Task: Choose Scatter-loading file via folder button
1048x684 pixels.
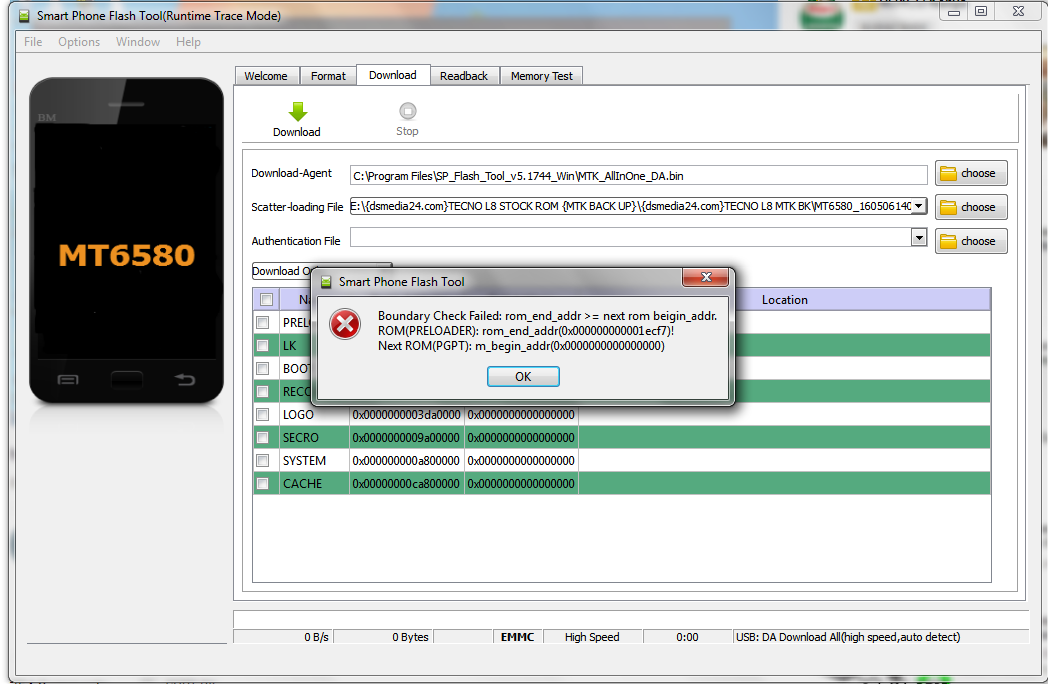Action: (970, 207)
